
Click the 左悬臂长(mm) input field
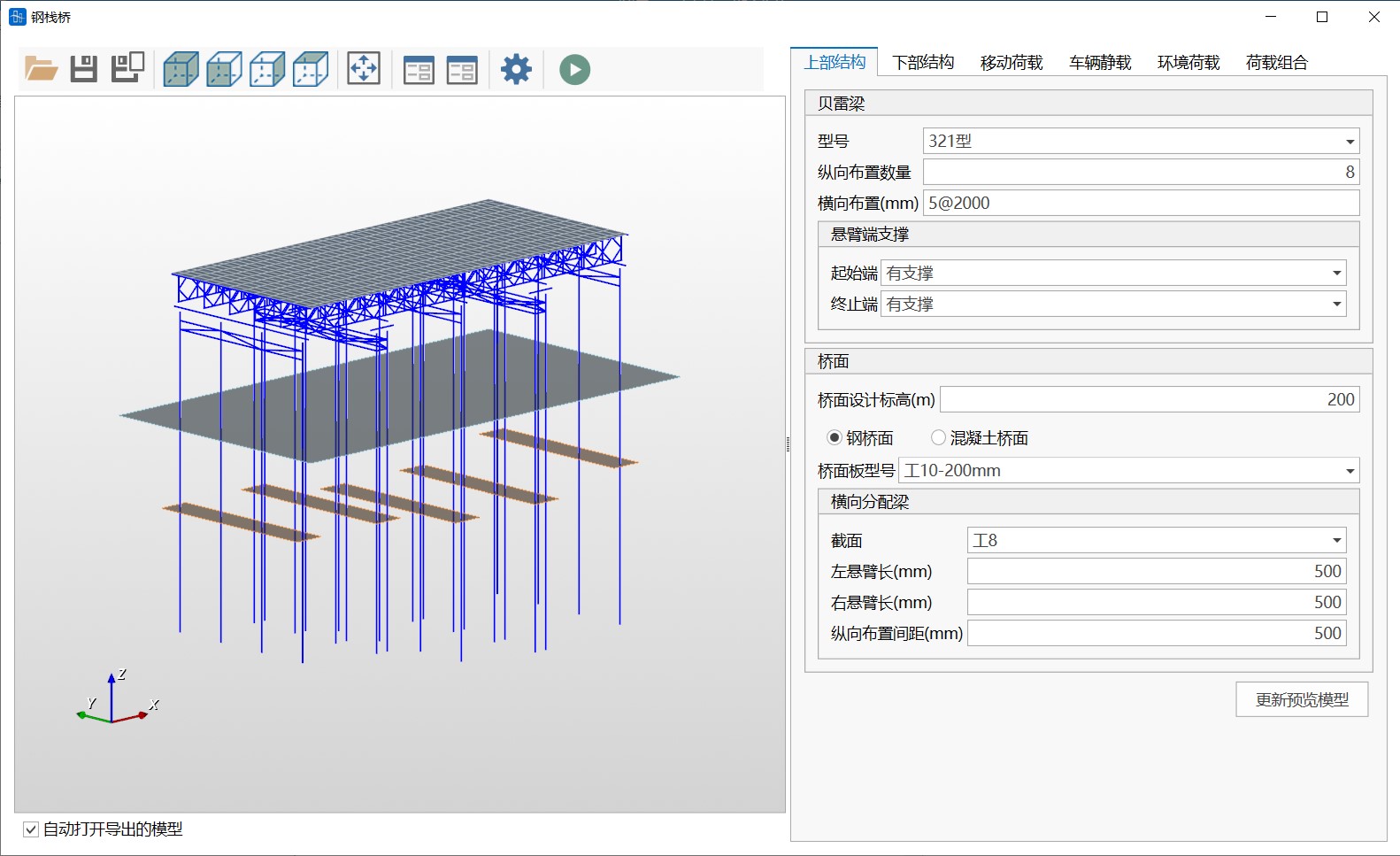click(x=1157, y=571)
